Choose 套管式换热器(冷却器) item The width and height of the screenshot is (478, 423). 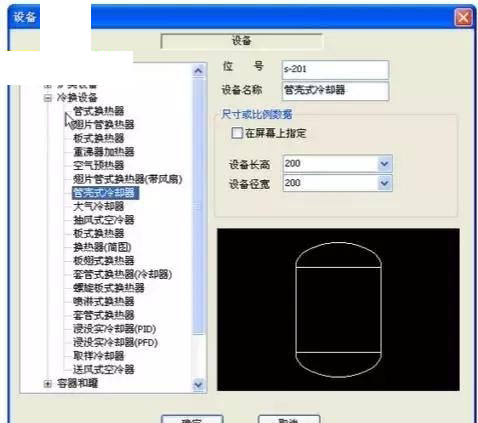[x=122, y=275]
